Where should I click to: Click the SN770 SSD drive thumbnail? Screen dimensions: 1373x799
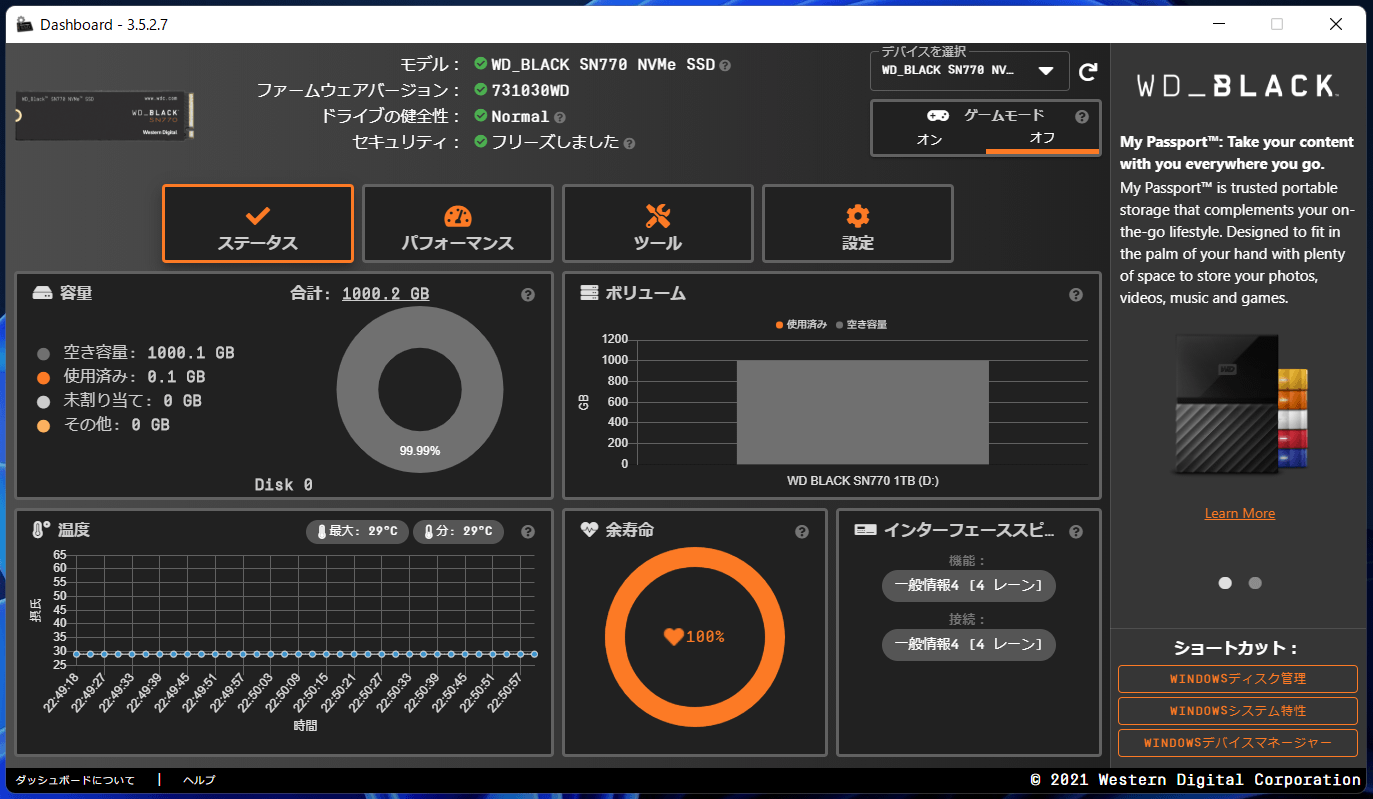pos(104,116)
